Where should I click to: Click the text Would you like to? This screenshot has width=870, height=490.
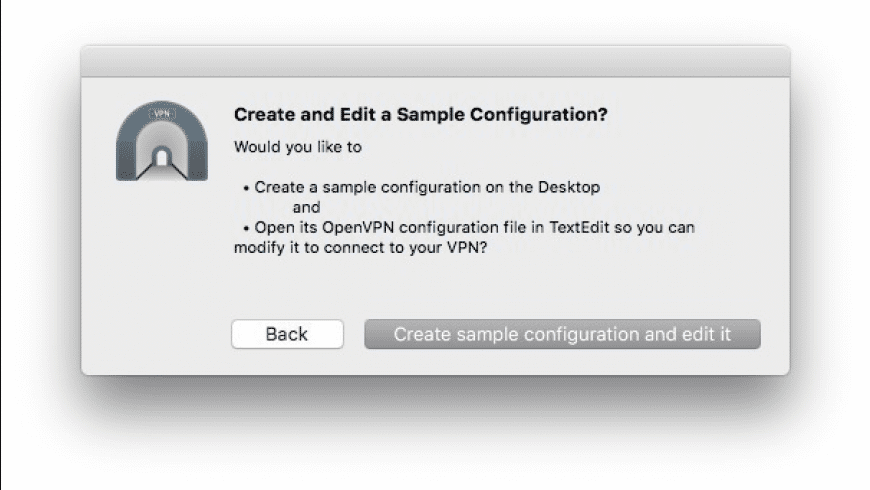point(297,147)
